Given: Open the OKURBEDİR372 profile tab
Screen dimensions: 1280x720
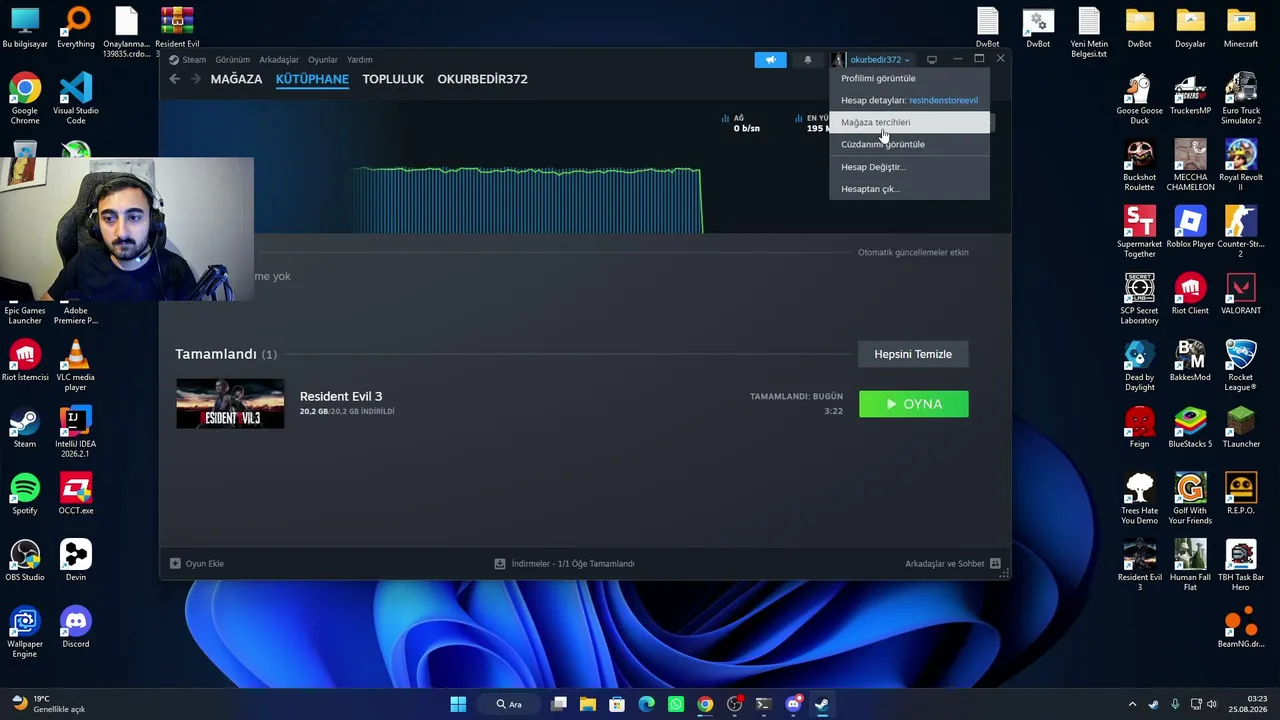Looking at the screenshot, I should (x=482, y=79).
